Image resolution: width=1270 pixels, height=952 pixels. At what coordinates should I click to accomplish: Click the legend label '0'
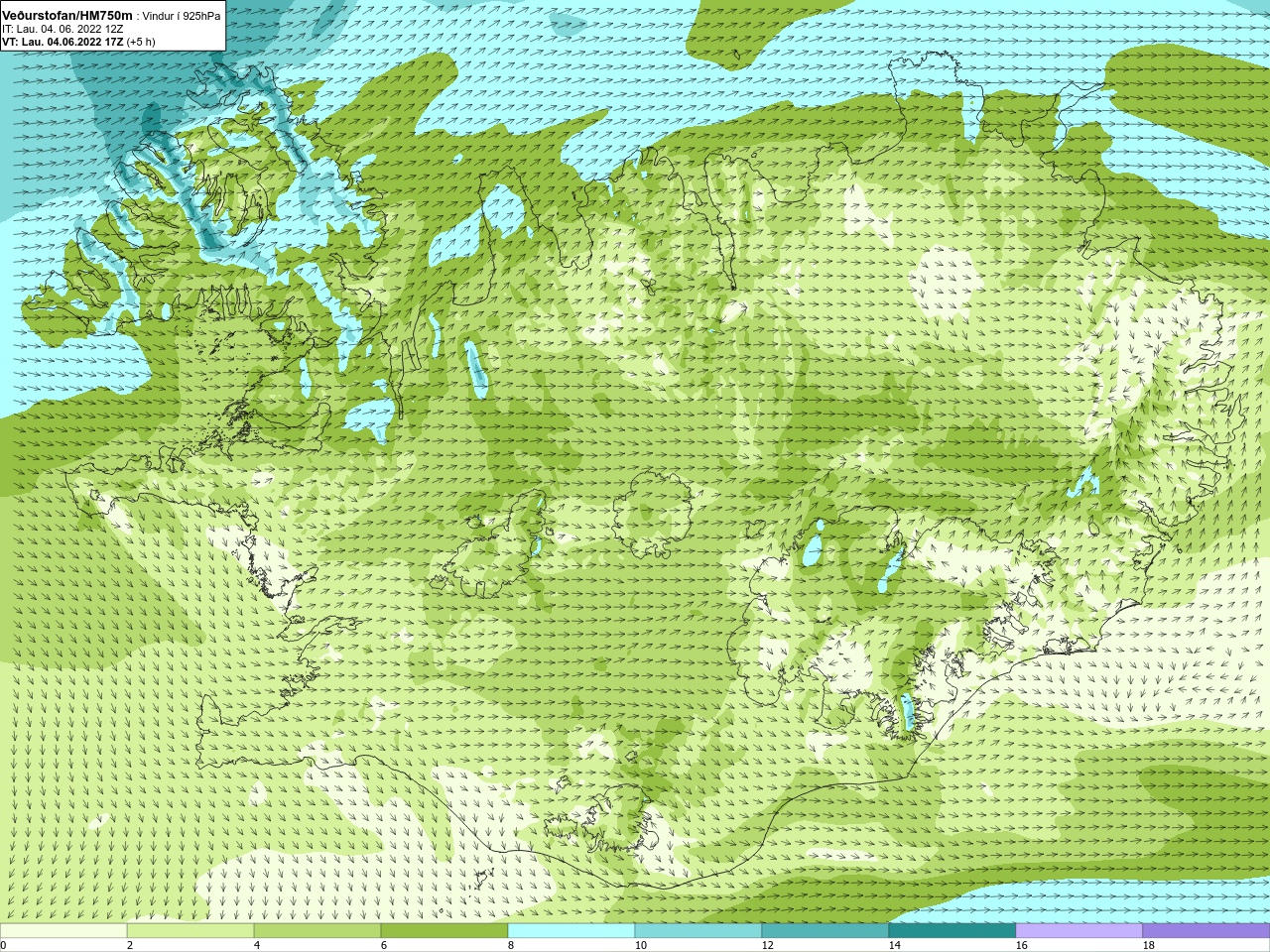tap(3, 945)
